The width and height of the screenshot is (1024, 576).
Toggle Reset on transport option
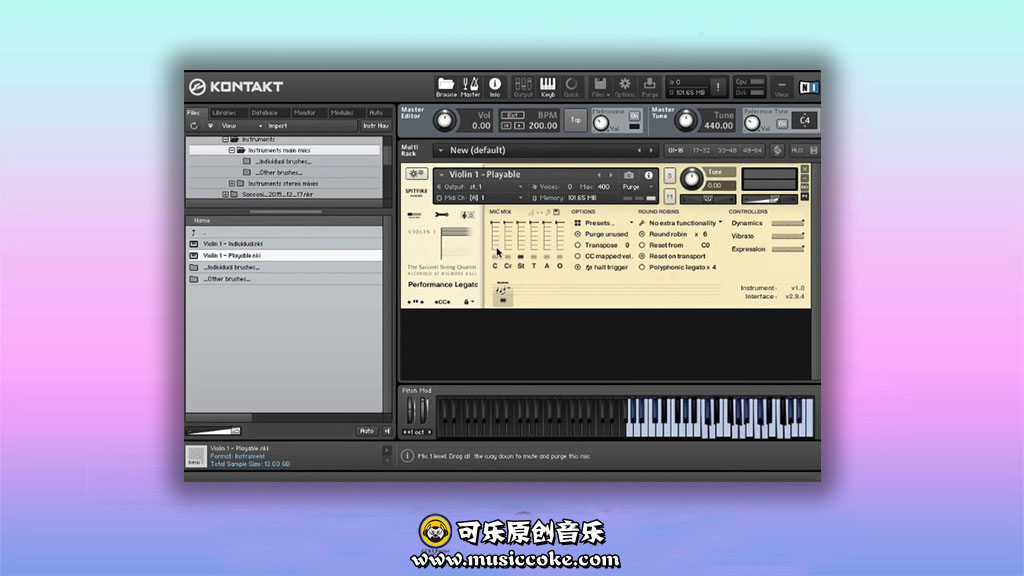[641, 257]
